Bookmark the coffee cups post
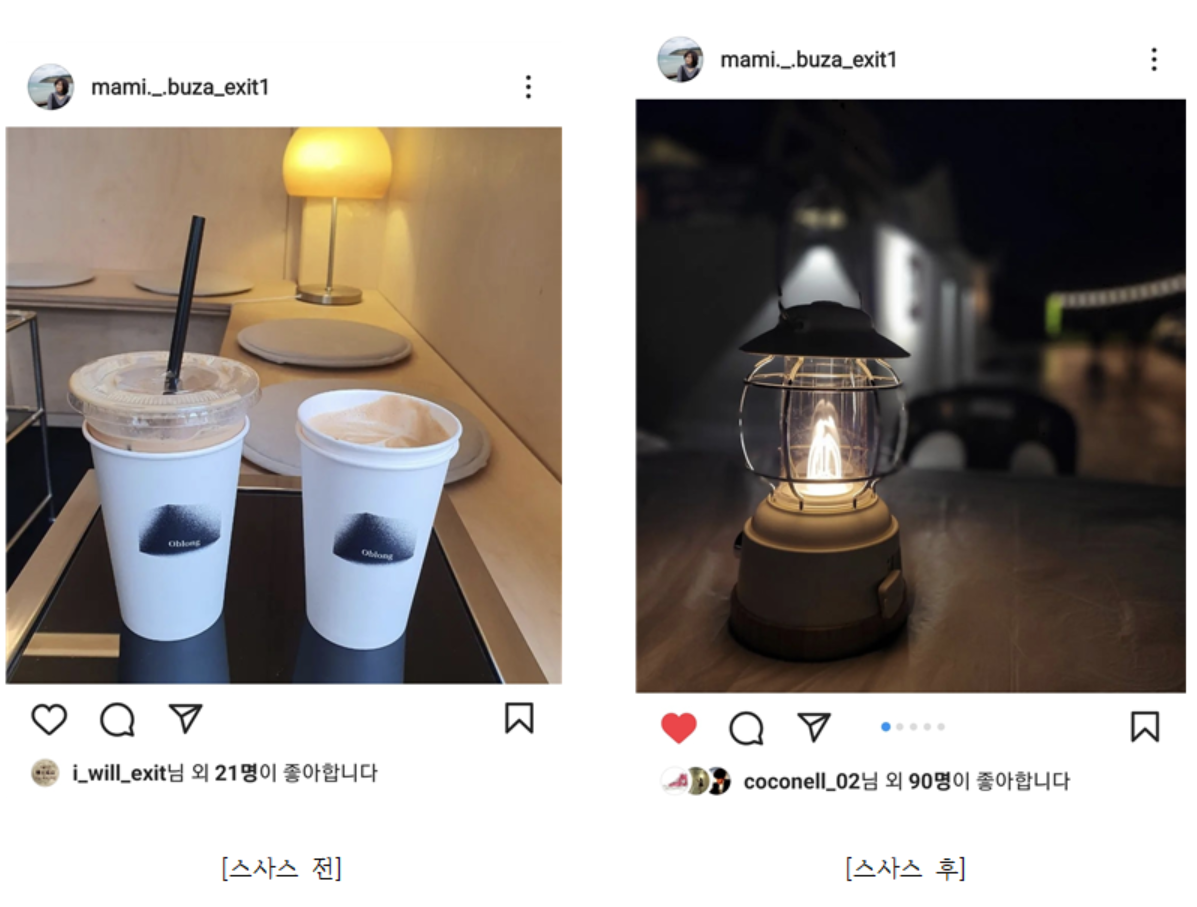Image resolution: width=1197 pixels, height=907 pixels. tap(519, 718)
